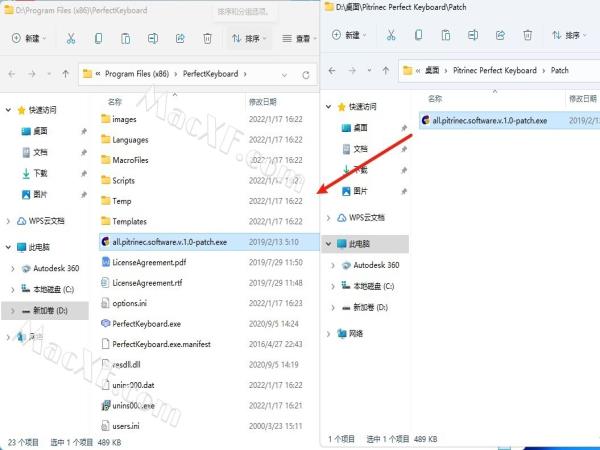
Task: Open 新建 menu in Patch window
Action: 349,35
